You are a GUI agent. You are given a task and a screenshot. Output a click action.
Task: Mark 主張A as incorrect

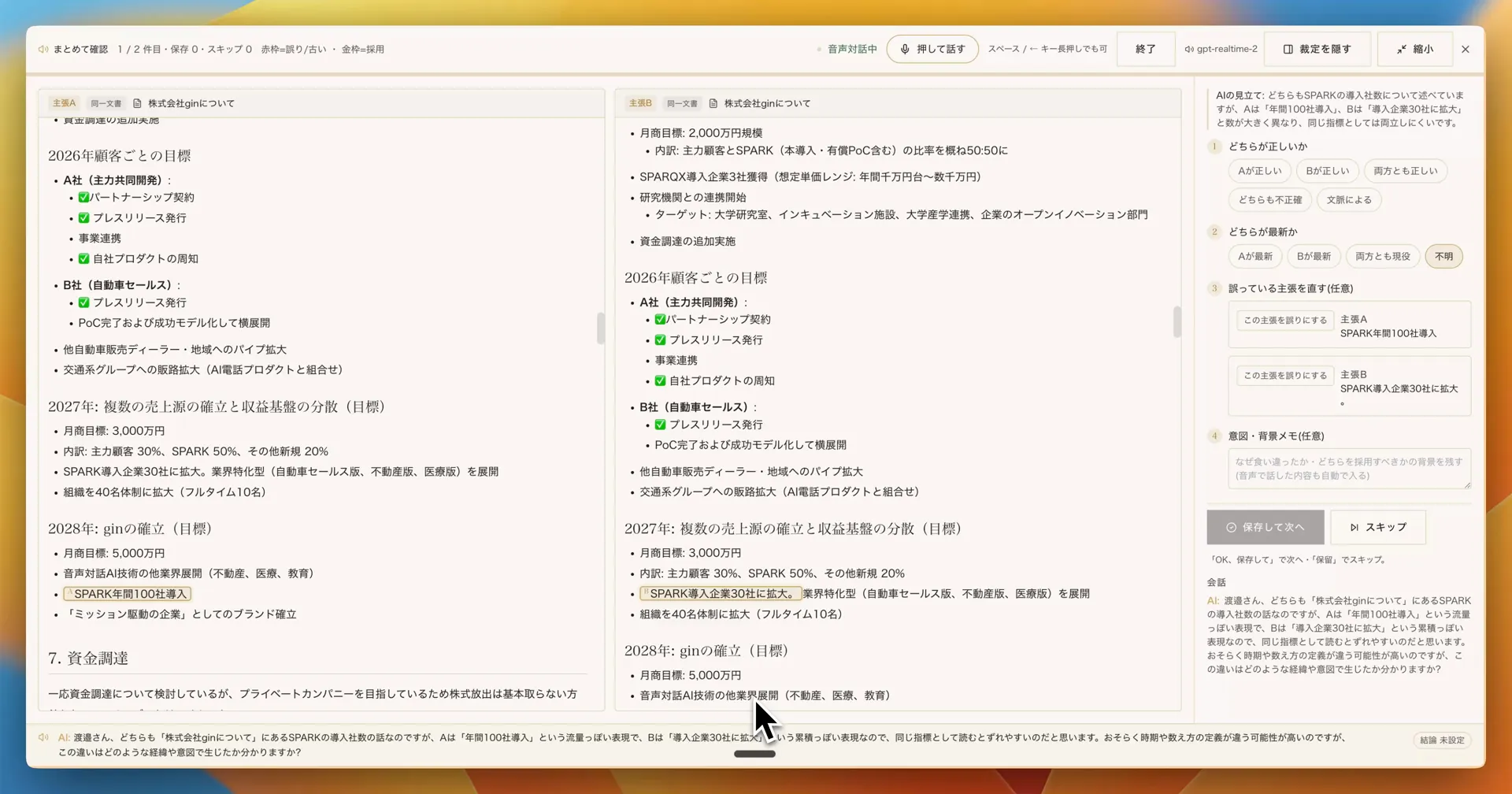tap(1285, 321)
